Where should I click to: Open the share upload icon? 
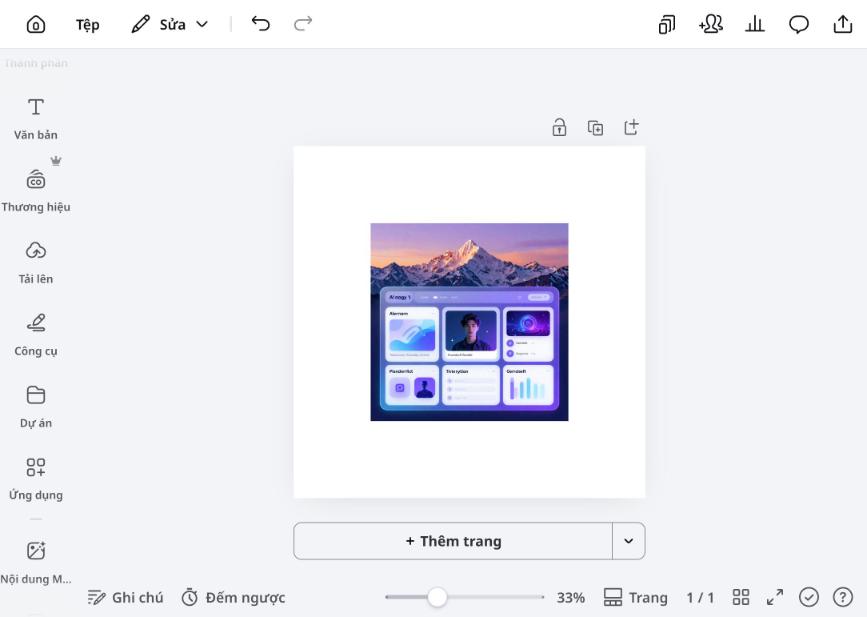[842, 25]
